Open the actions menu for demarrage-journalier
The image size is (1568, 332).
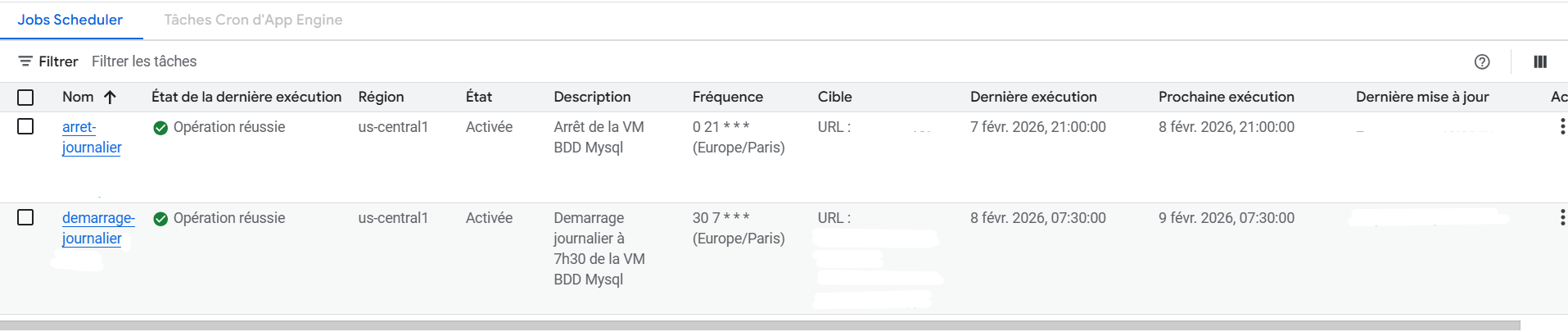[1562, 218]
